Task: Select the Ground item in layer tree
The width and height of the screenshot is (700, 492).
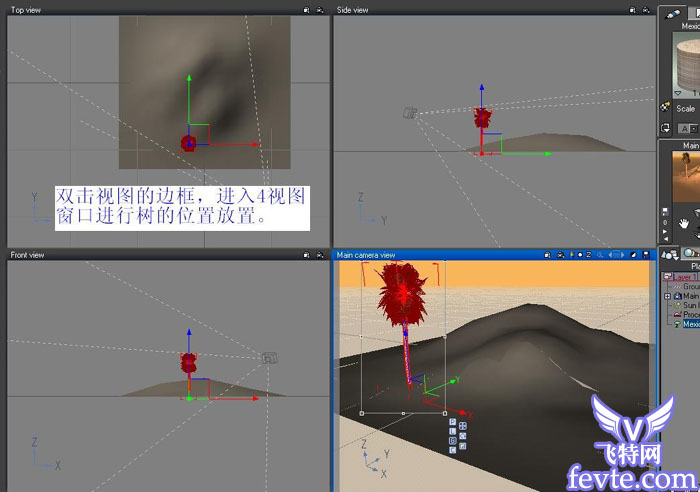Action: pyautogui.click(x=692, y=287)
